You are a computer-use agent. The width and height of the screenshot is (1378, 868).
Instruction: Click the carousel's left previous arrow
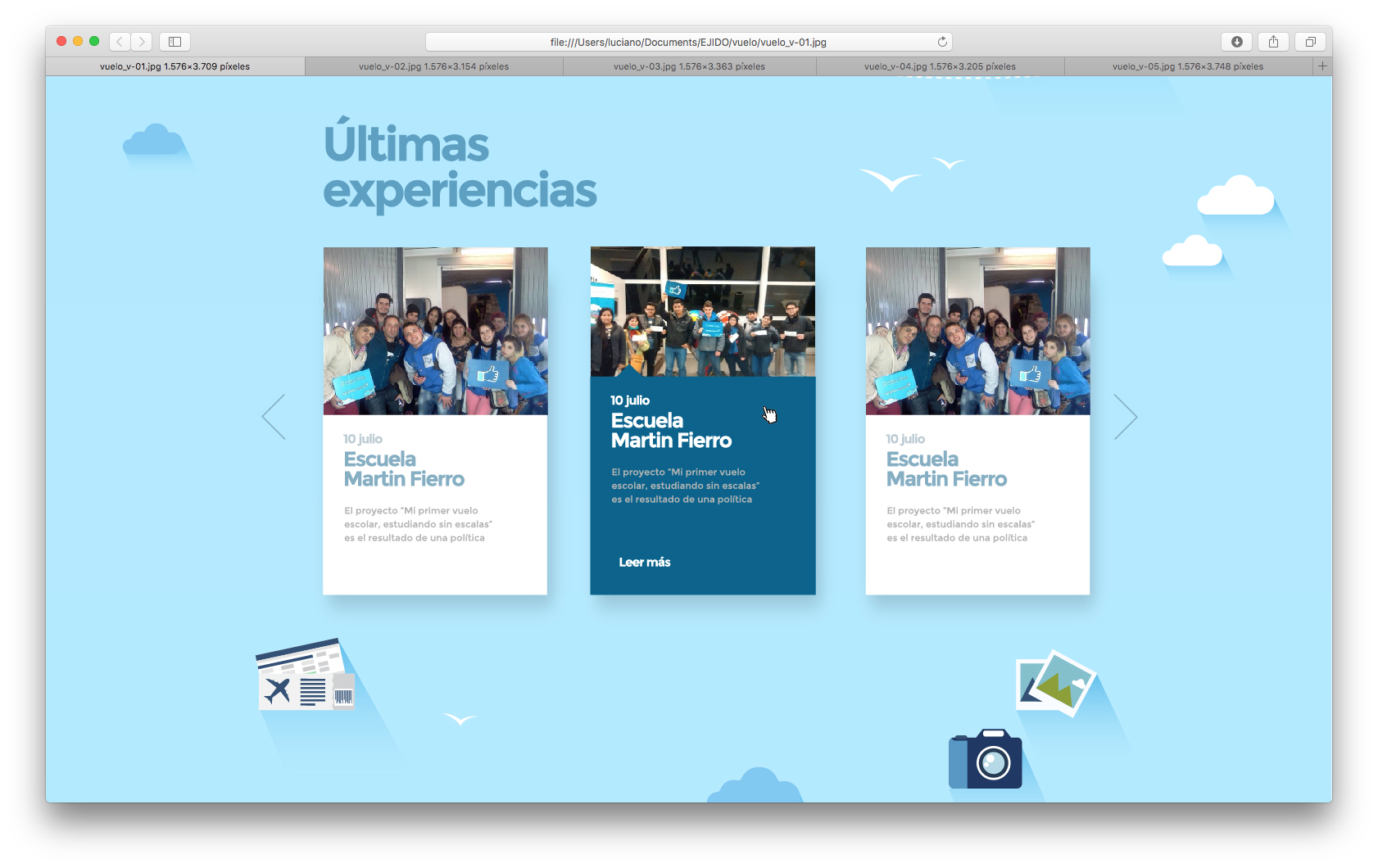point(274,417)
